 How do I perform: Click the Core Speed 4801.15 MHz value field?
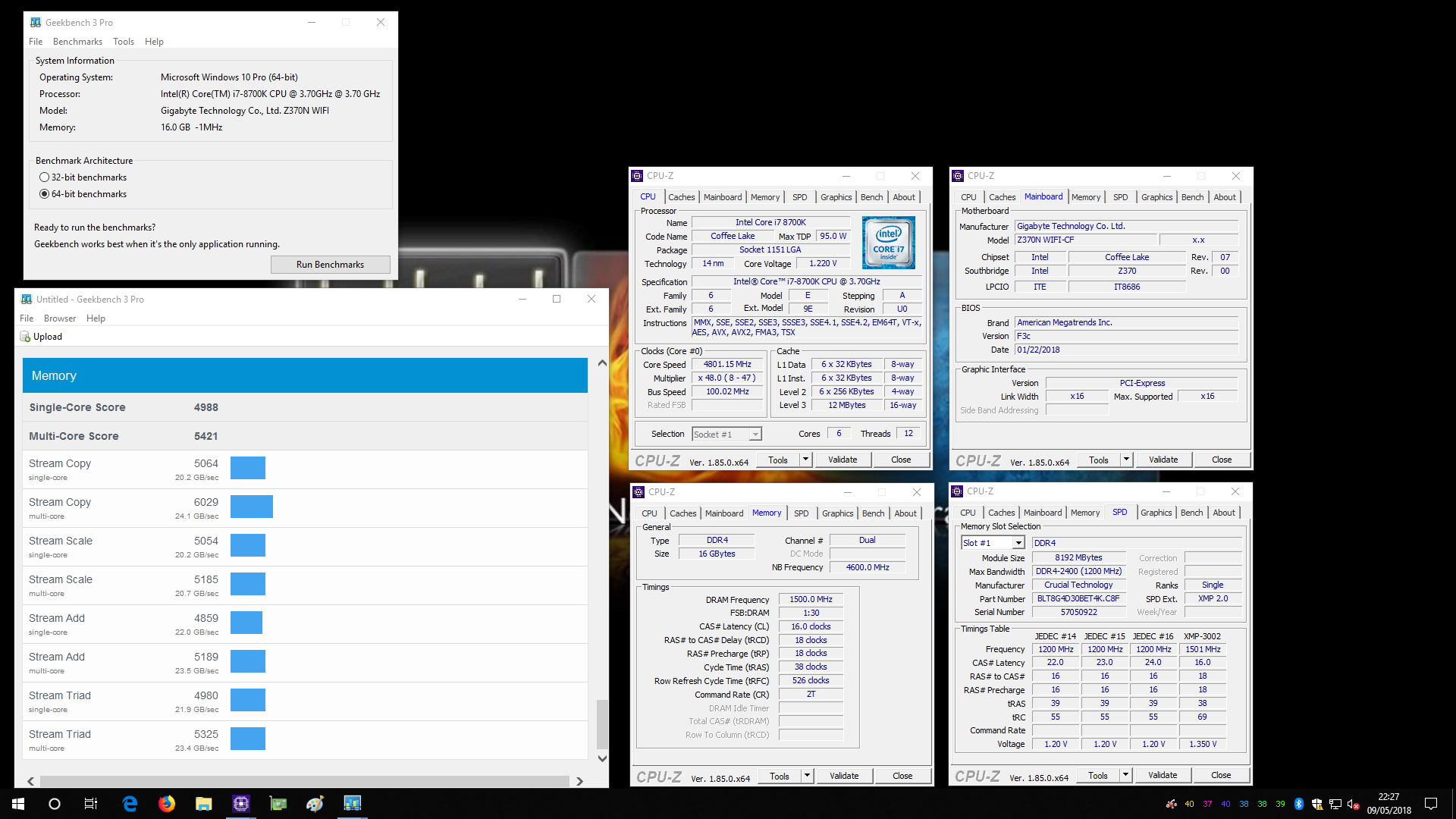pyautogui.click(x=727, y=365)
